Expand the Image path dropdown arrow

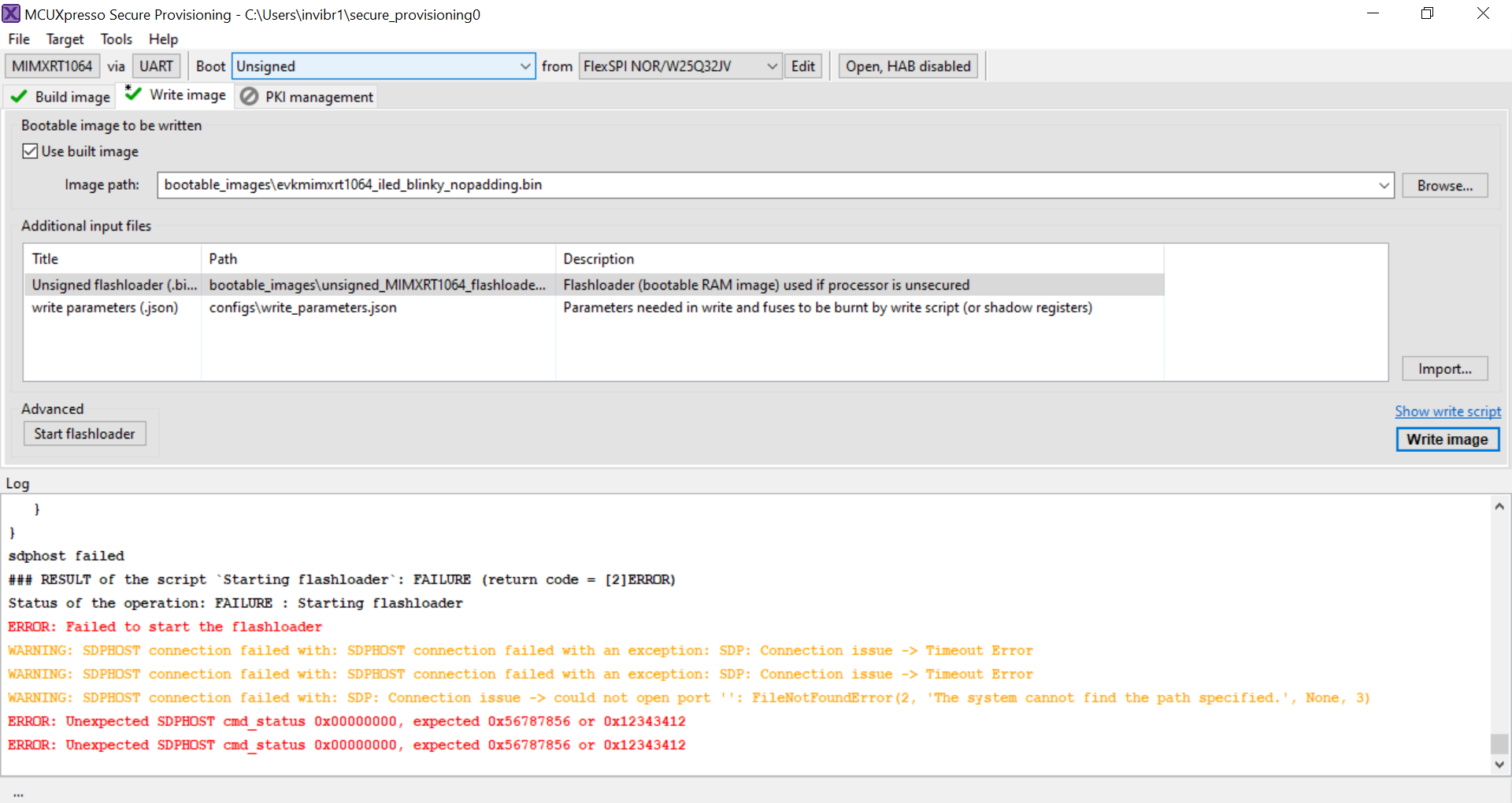click(x=1384, y=185)
